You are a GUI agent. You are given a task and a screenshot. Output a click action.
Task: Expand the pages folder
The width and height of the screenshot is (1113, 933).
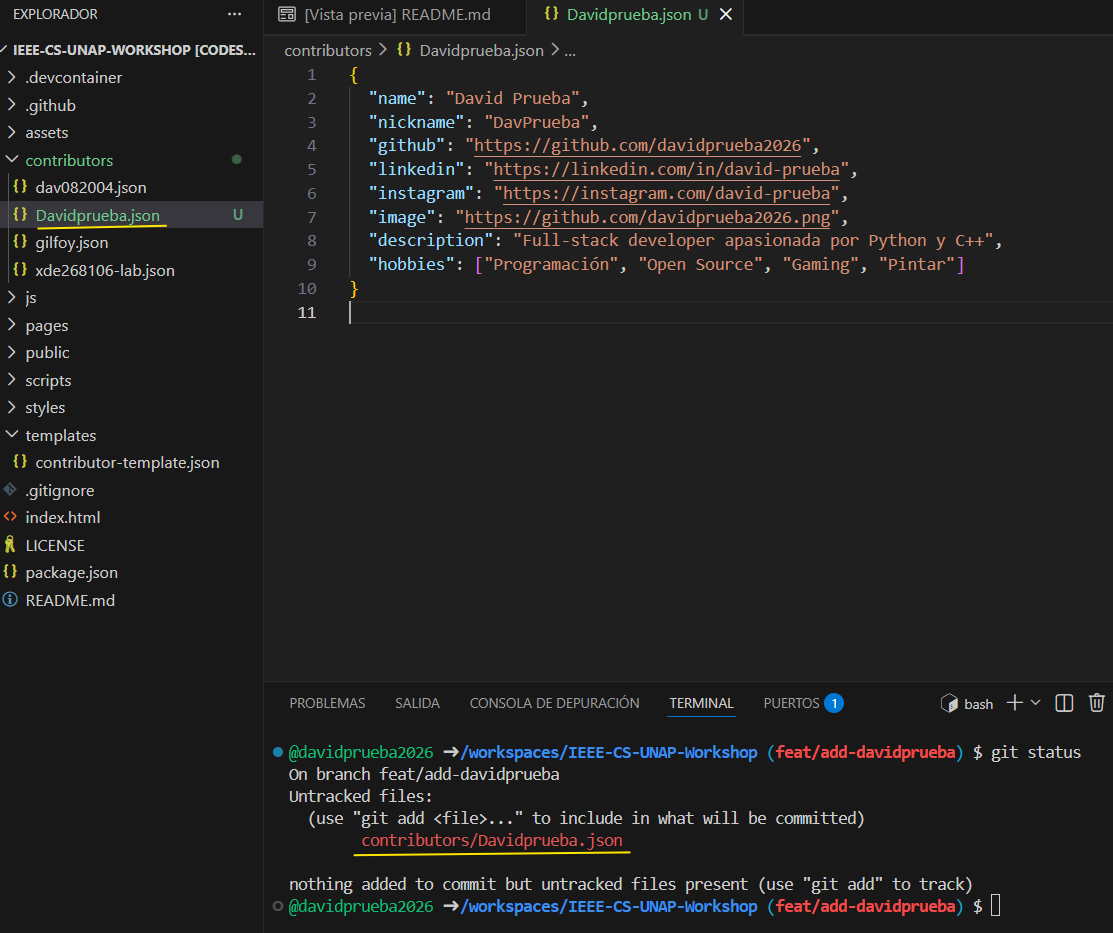coord(11,324)
